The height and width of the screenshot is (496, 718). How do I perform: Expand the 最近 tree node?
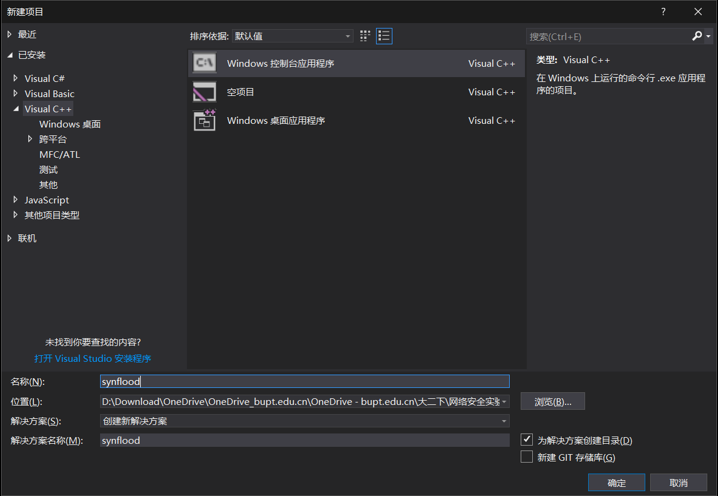click(9, 34)
